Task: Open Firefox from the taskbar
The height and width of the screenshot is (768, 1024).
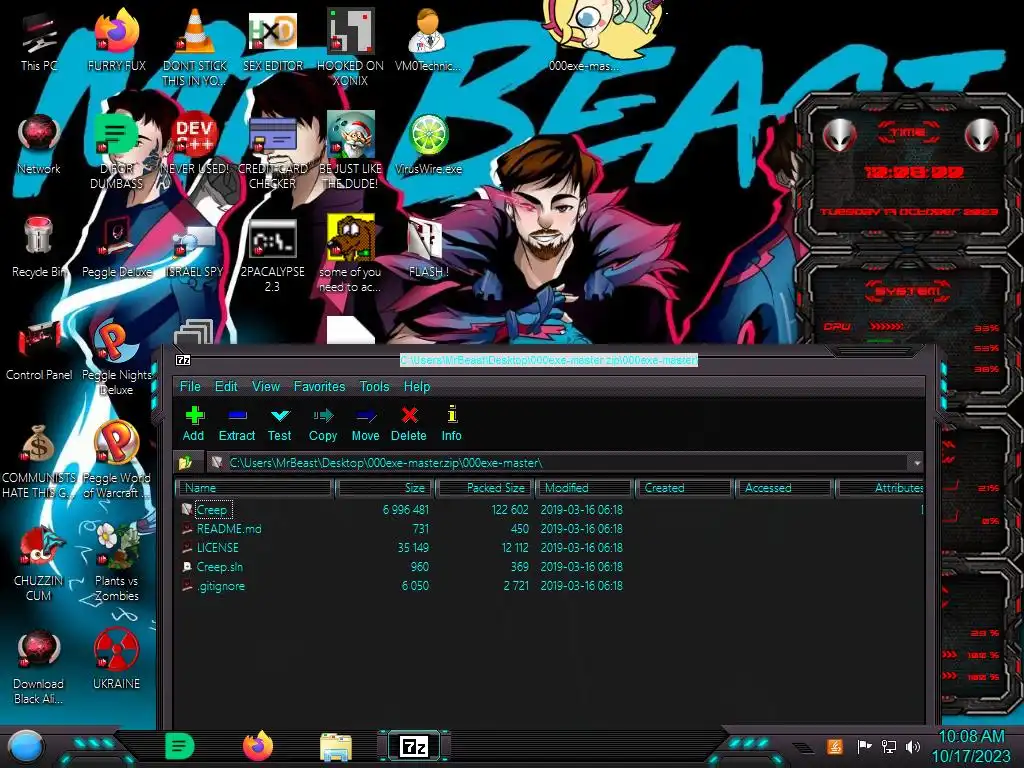Action: (258, 746)
